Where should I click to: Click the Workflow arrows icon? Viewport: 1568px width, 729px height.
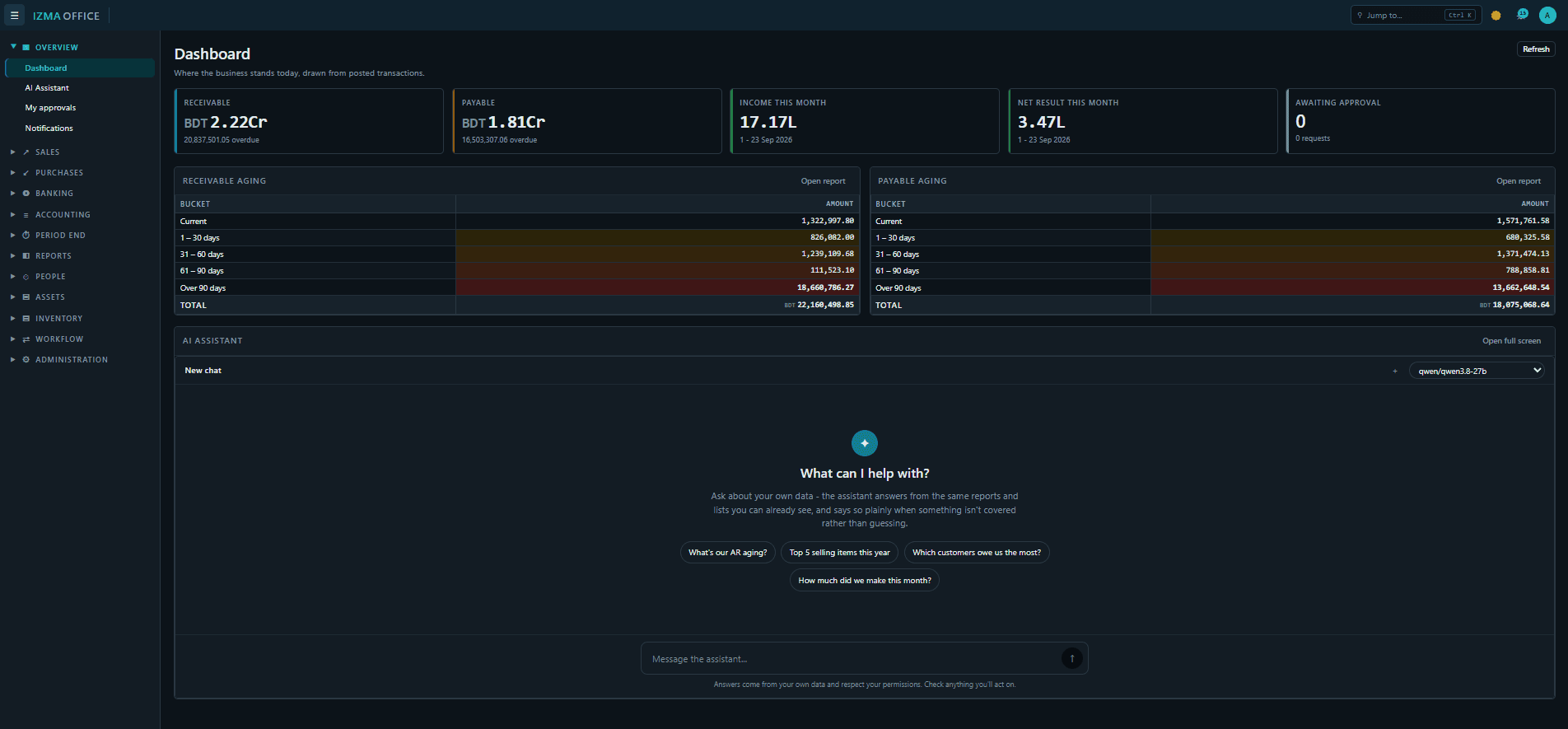(x=26, y=339)
